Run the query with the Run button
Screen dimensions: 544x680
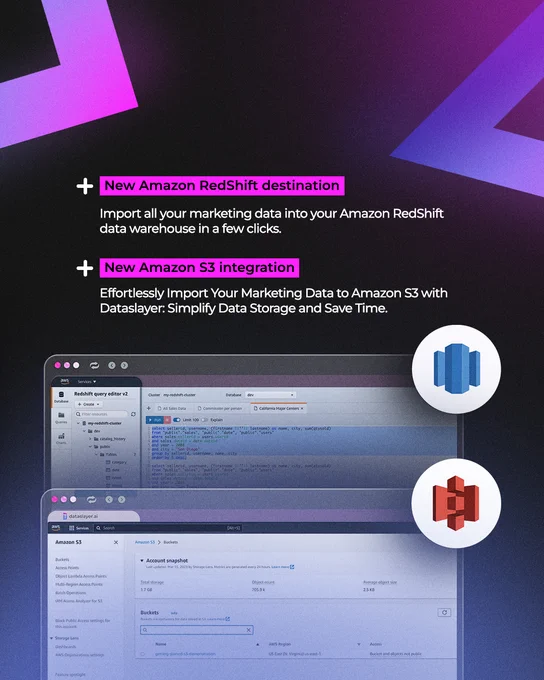(155, 420)
